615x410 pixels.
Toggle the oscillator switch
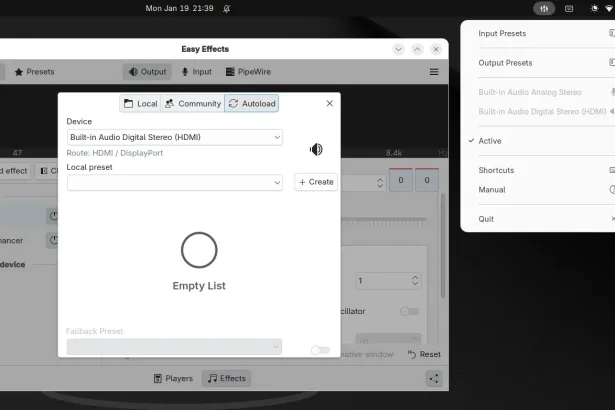pos(409,311)
